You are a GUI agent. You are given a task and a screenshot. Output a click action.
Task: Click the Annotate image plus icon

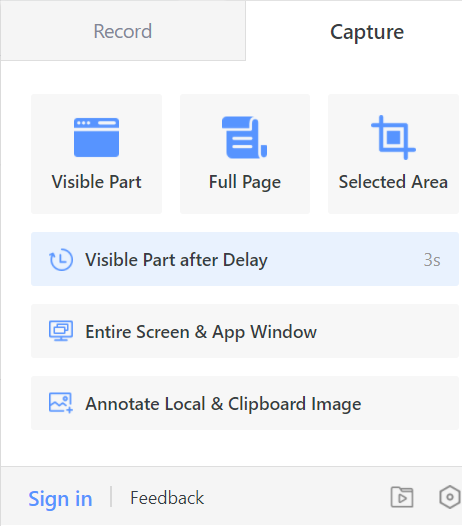61,403
